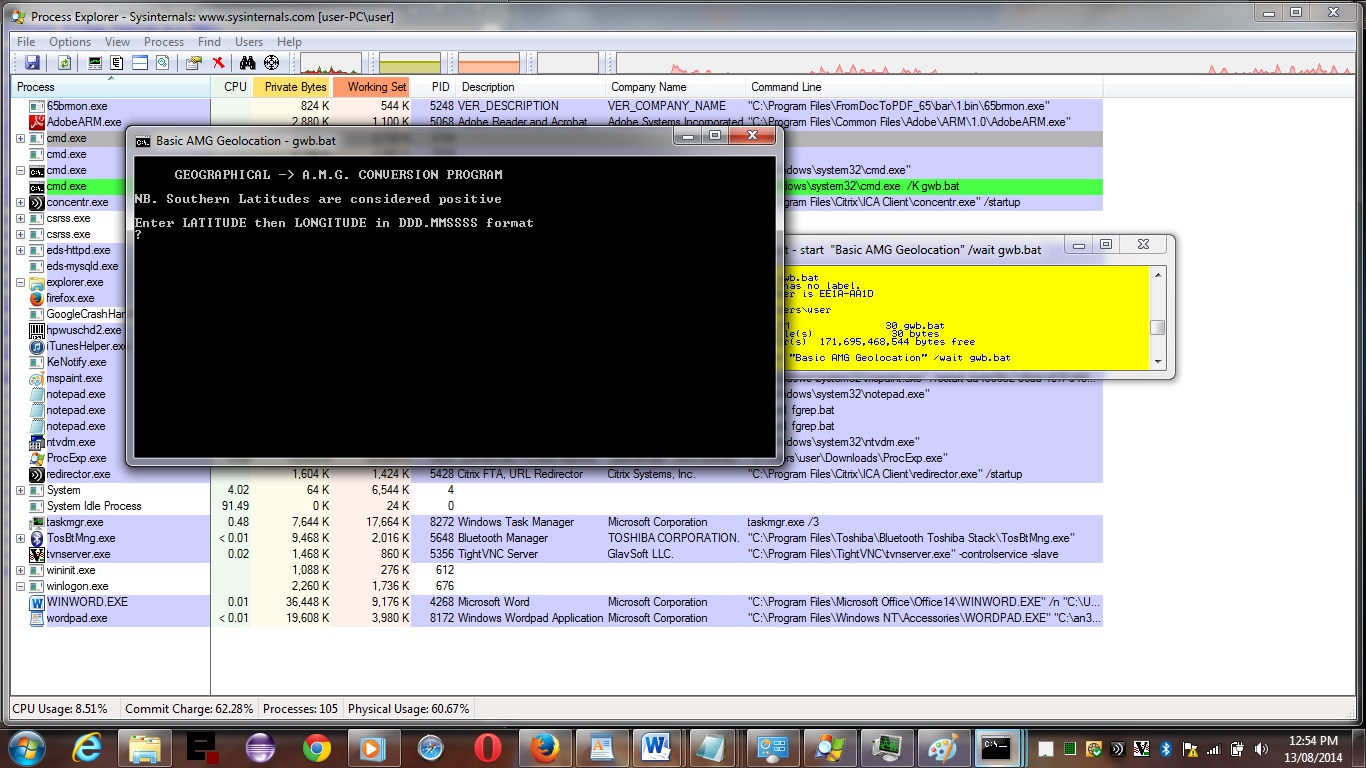The image size is (1366, 768).
Task: Expand the winlogon.exe tree node
Action: click(x=20, y=586)
